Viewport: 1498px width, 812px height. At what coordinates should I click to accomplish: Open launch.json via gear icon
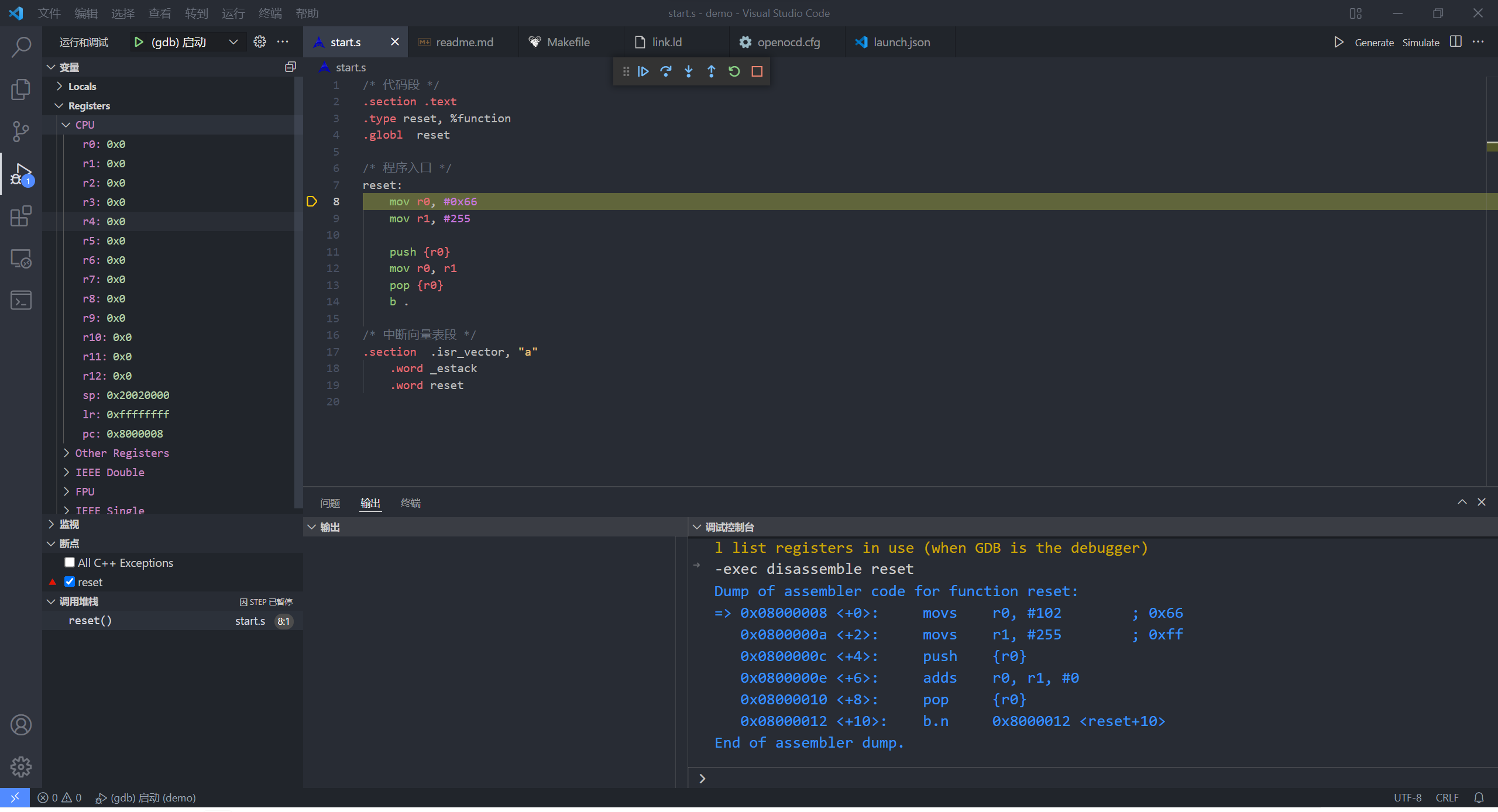[x=260, y=42]
